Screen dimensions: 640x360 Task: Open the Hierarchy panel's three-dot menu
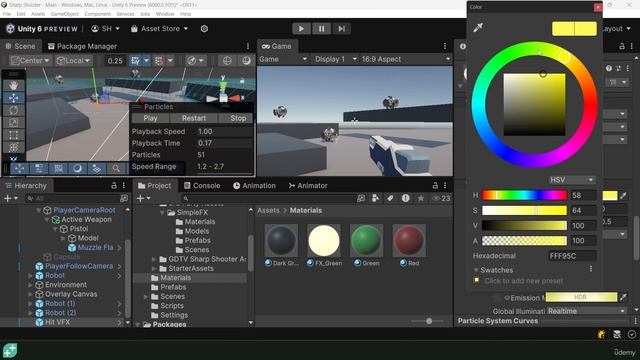(x=124, y=185)
